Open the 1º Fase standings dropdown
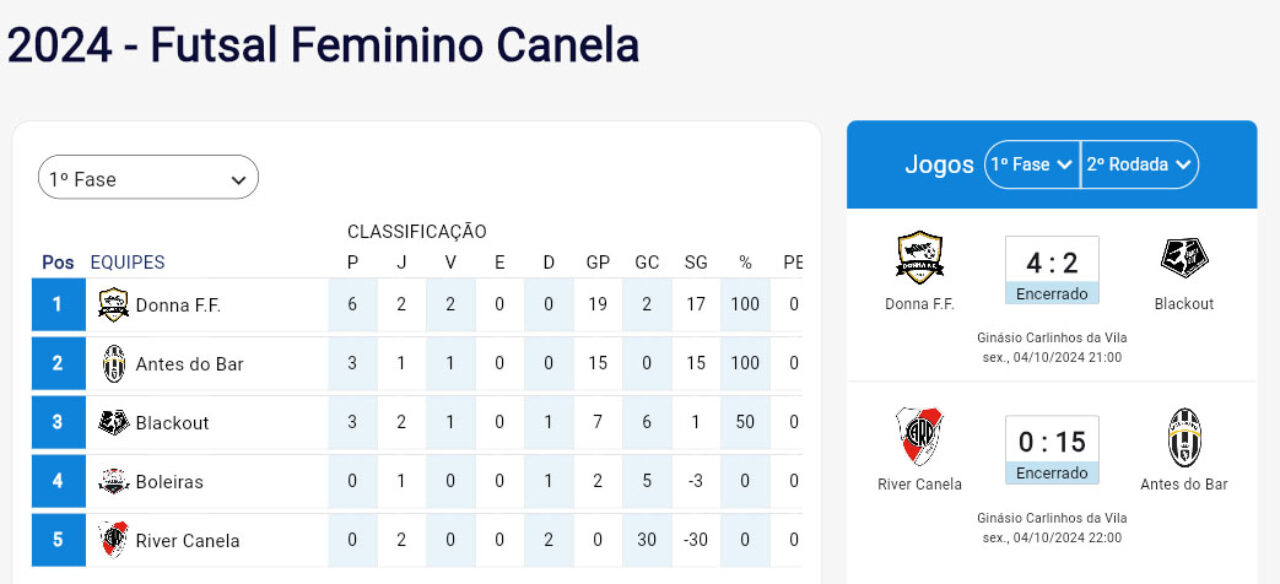The height and width of the screenshot is (584, 1280). pyautogui.click(x=148, y=178)
